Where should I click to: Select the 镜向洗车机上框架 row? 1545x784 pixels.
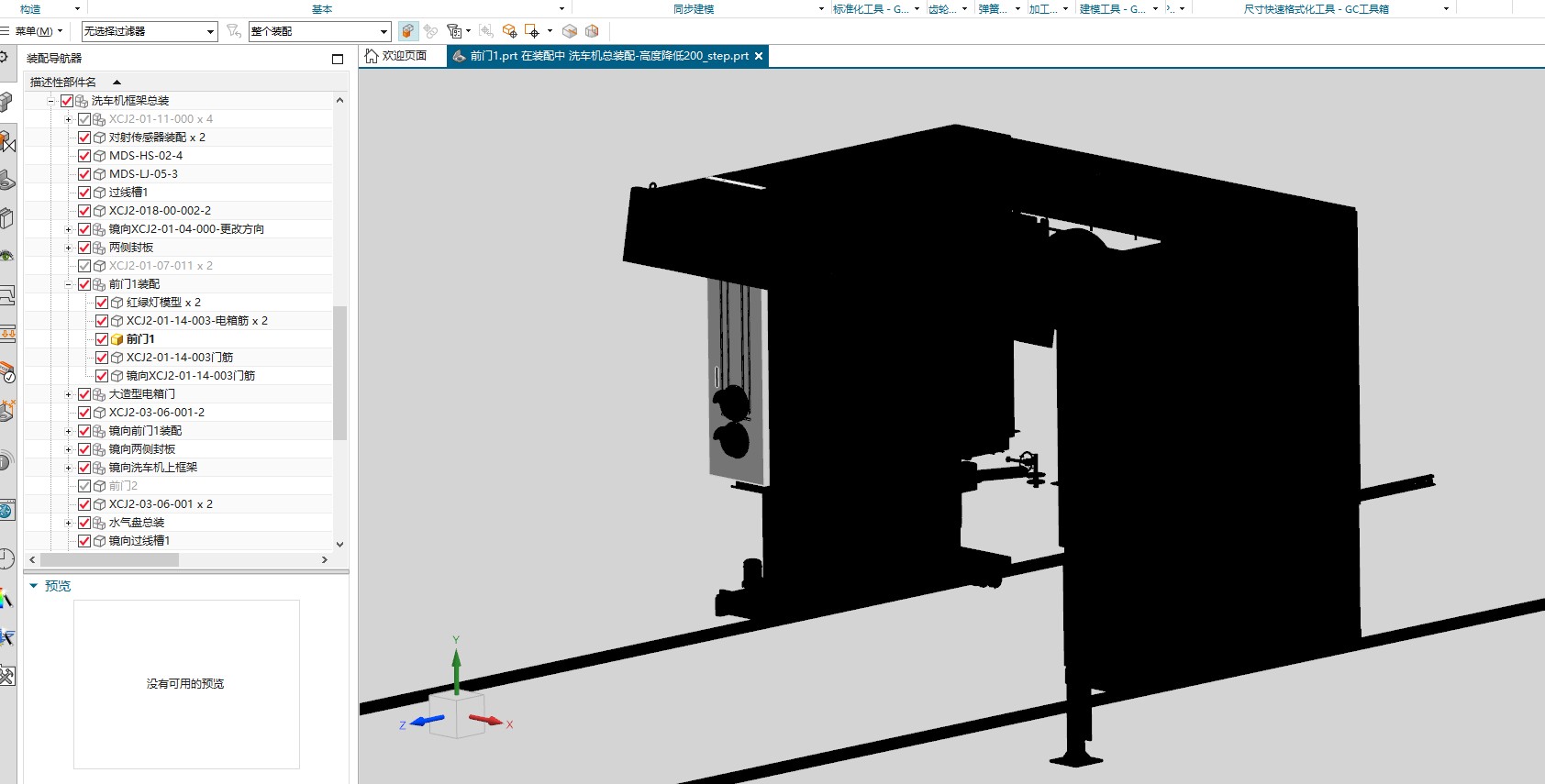(153, 468)
